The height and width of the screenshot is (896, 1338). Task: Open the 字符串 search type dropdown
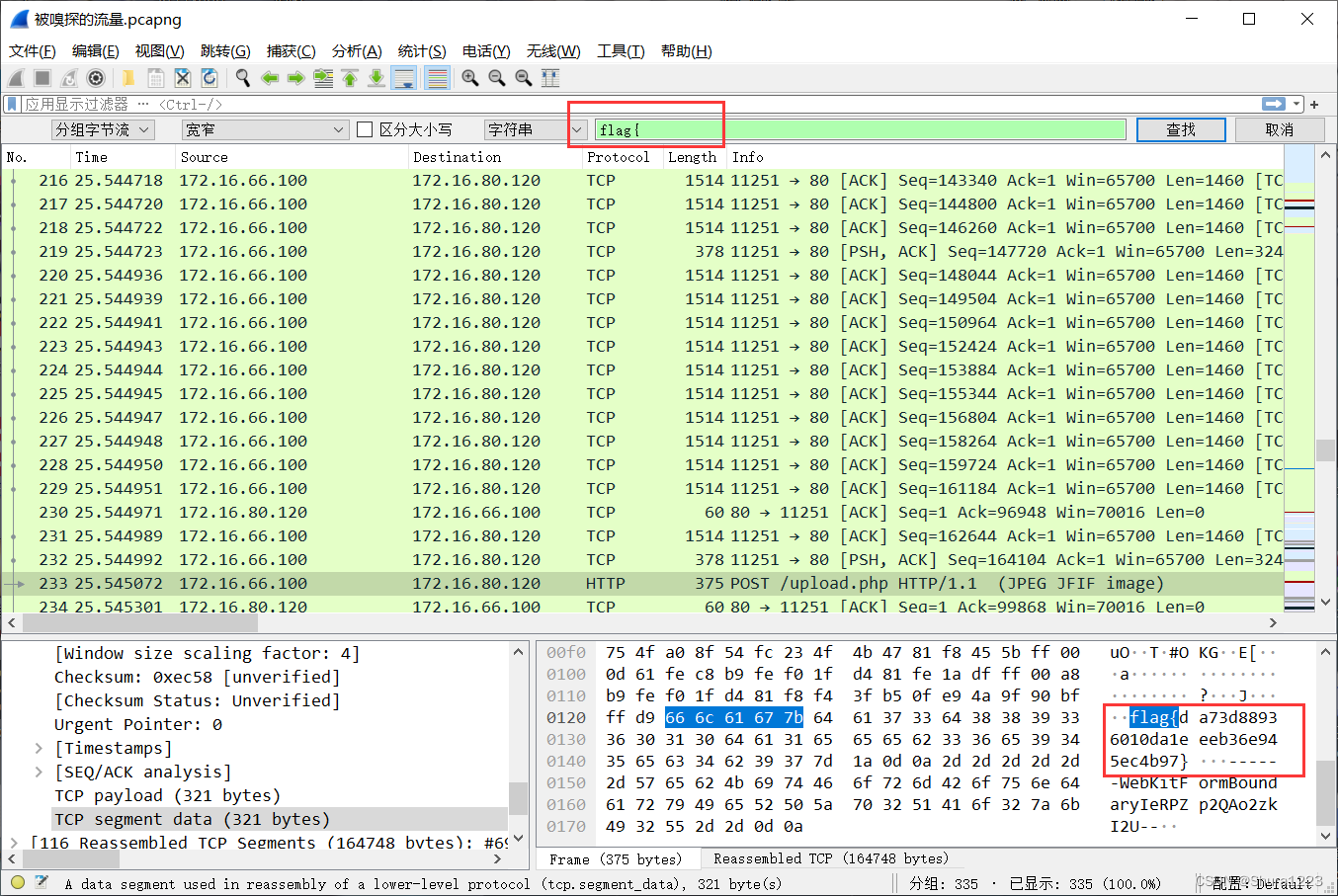point(534,129)
